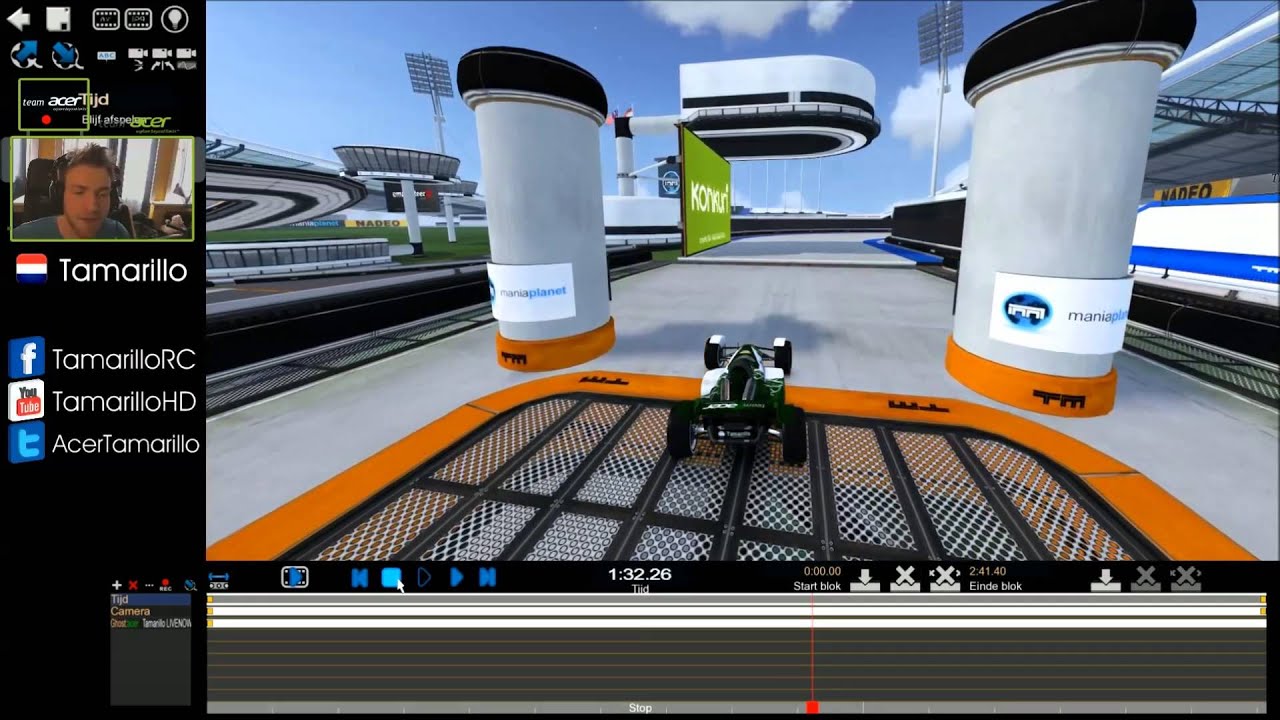1280x720 pixels.
Task: Click the globe import arrow icon
Action: tap(66, 54)
